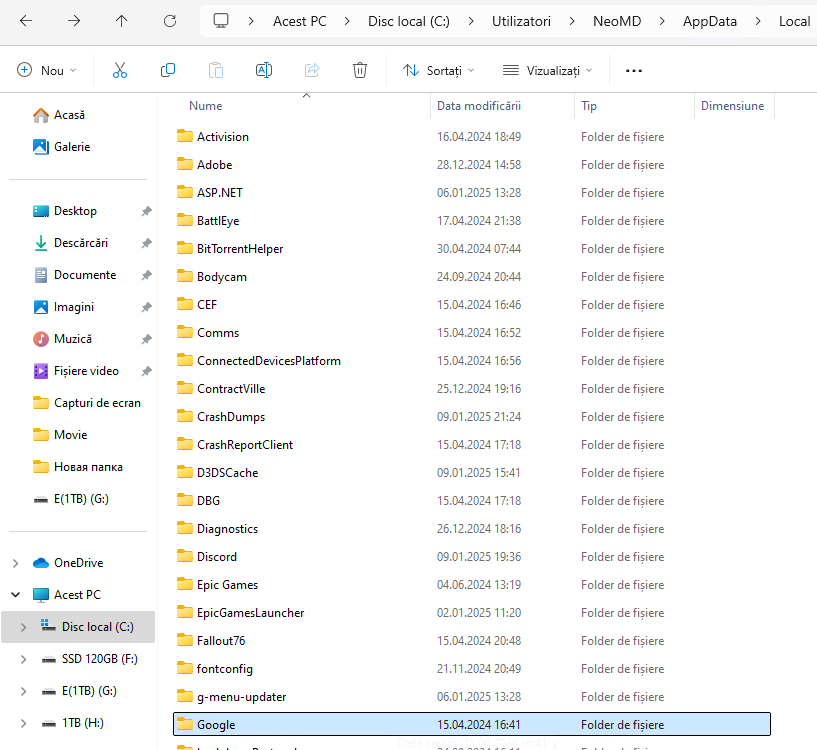Select the Discord folder
Viewport: 817px width, 750px height.
217,557
